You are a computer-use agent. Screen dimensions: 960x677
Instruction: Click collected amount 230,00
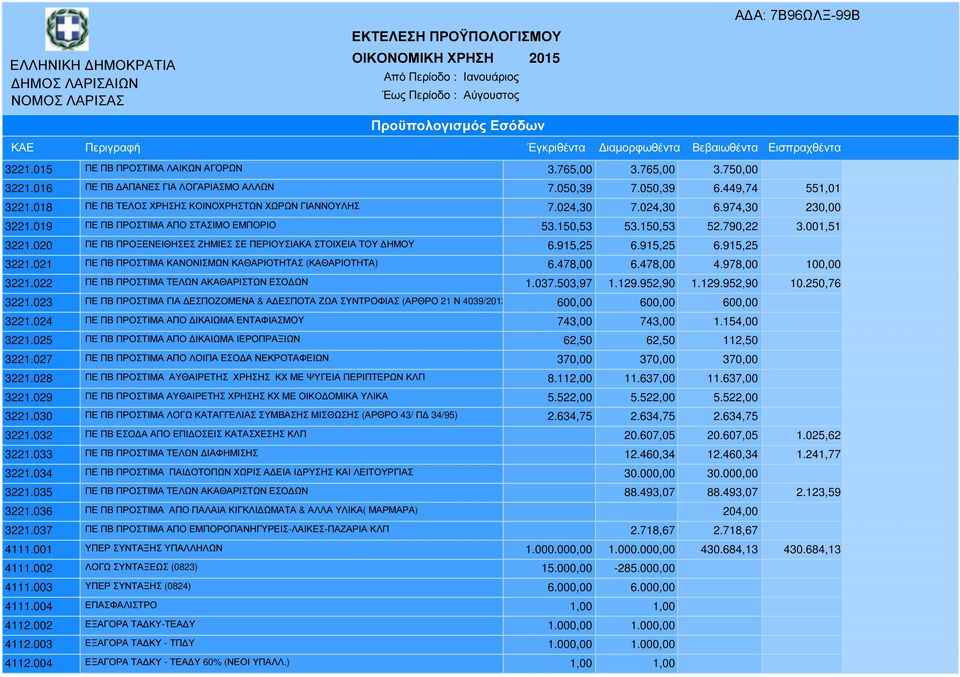click(x=822, y=208)
